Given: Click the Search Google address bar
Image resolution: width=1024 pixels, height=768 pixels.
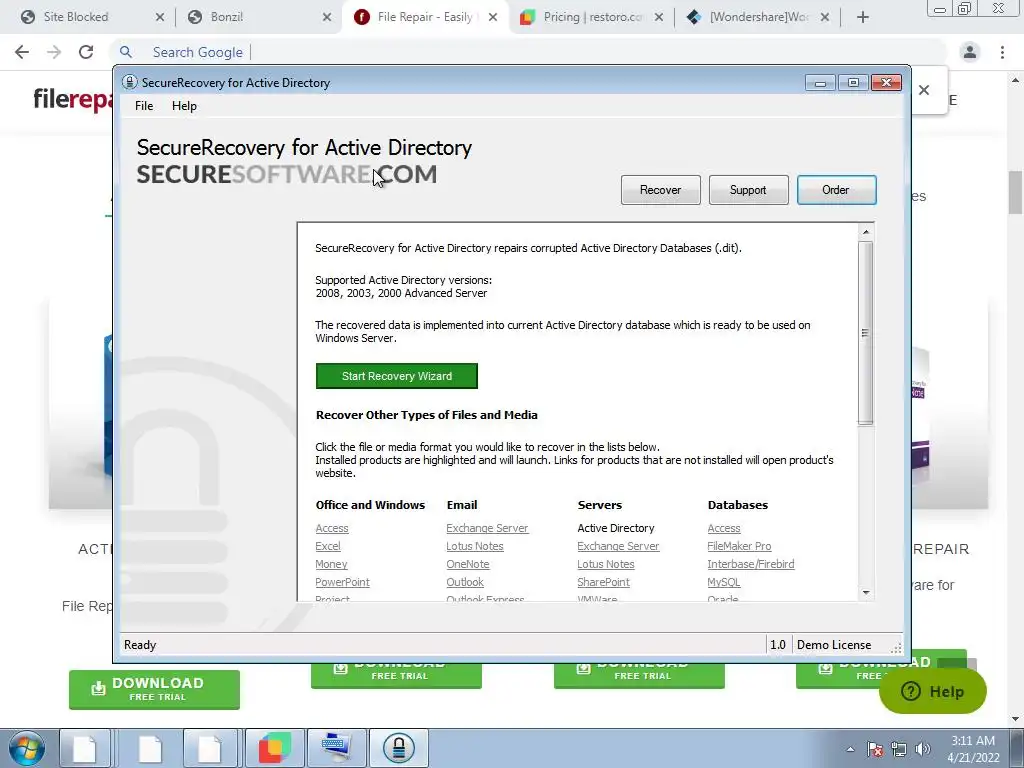Looking at the screenshot, I should pyautogui.click(x=528, y=52).
